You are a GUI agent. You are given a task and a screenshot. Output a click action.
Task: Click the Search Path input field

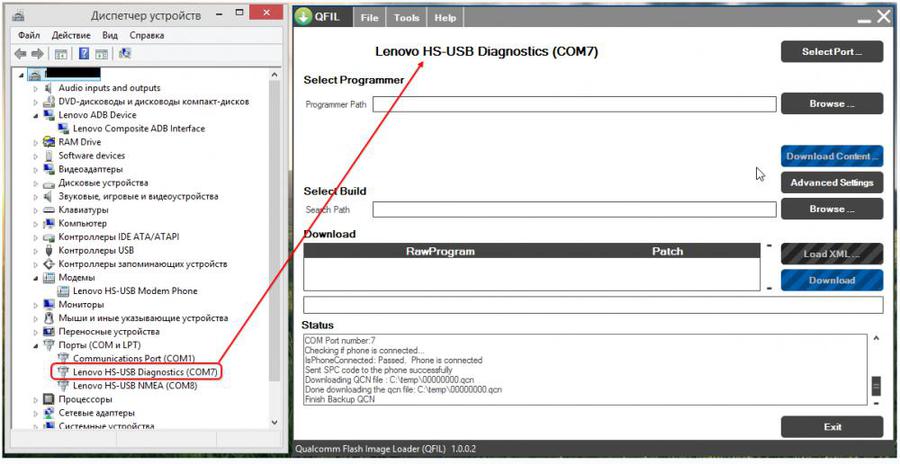pos(575,210)
